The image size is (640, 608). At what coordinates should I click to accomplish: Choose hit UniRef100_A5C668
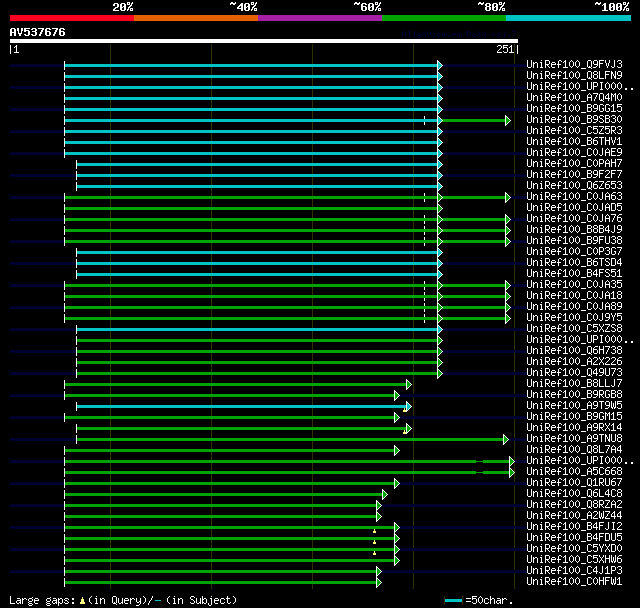pyautogui.click(x=574, y=472)
